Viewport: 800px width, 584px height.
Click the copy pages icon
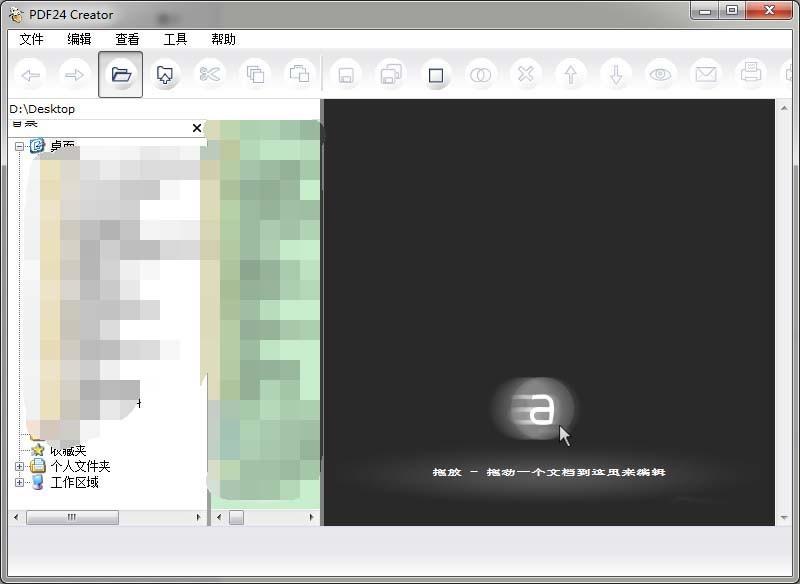pyautogui.click(x=256, y=74)
